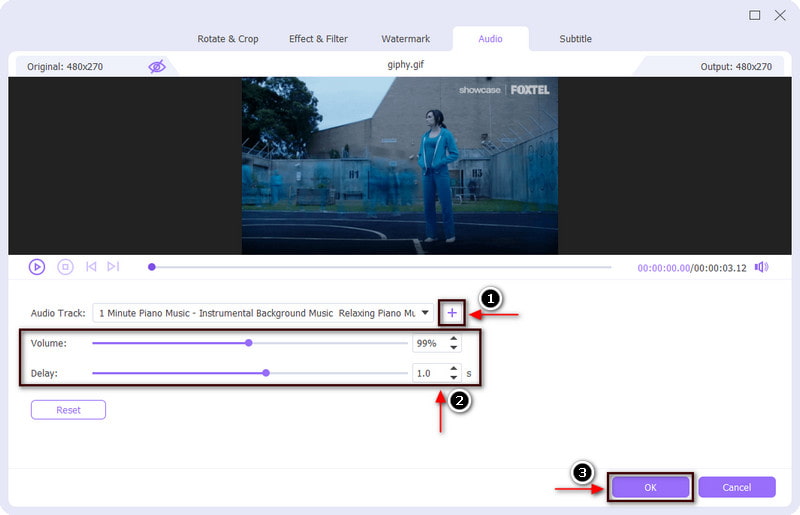Maximize the editor window

(755, 15)
